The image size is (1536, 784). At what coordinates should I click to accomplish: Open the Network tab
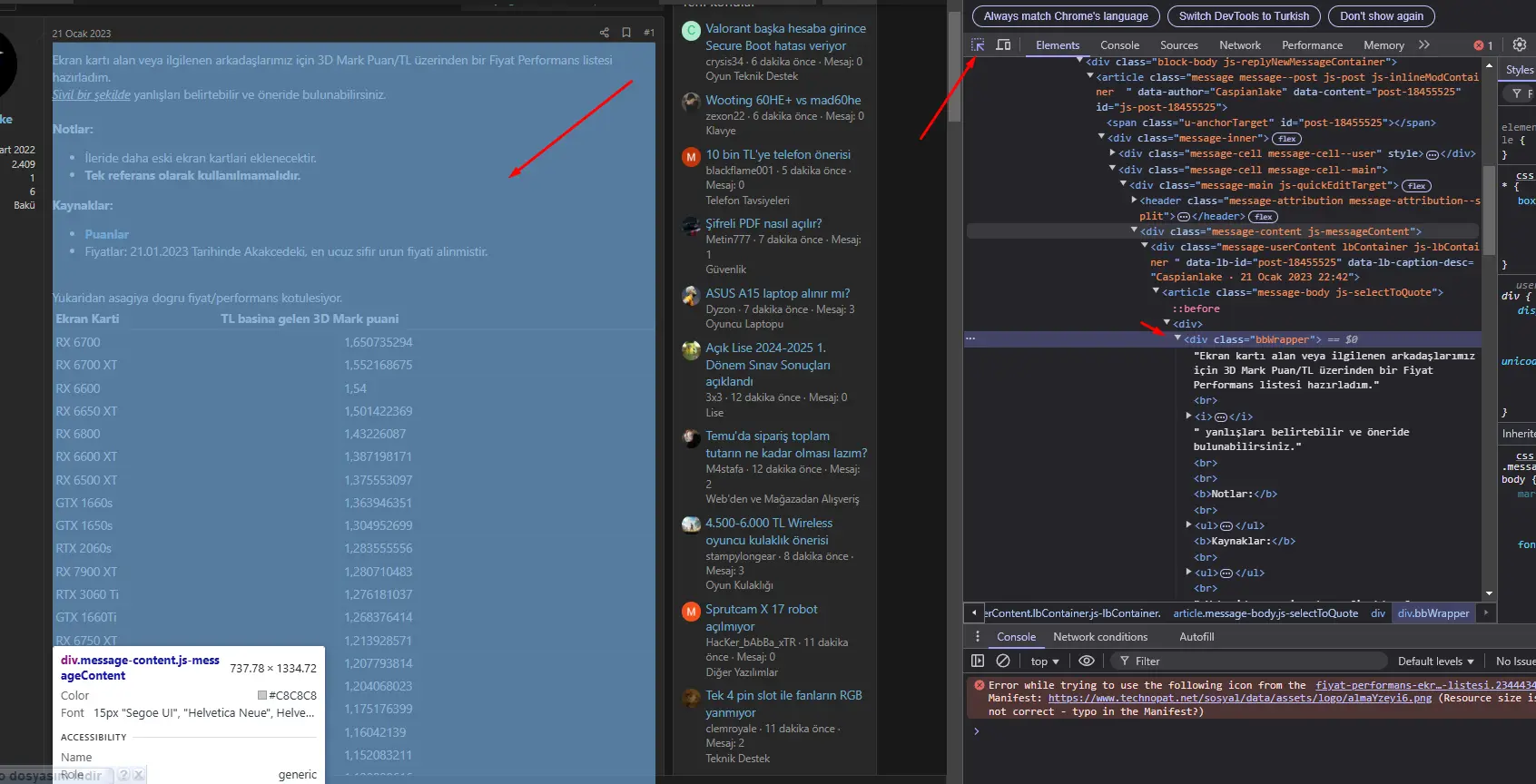pyautogui.click(x=1239, y=44)
